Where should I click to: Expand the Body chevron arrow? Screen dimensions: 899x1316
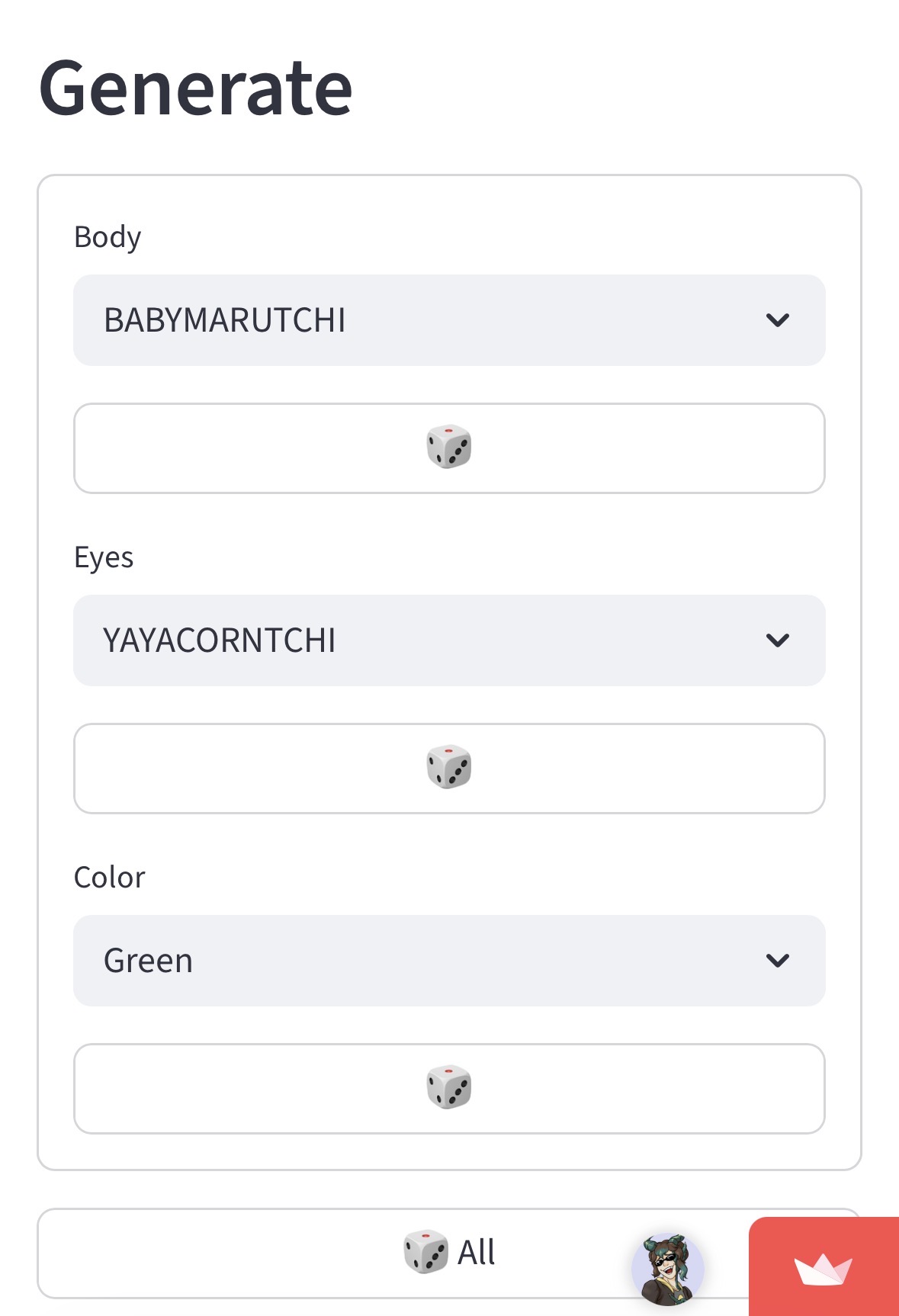pos(777,320)
